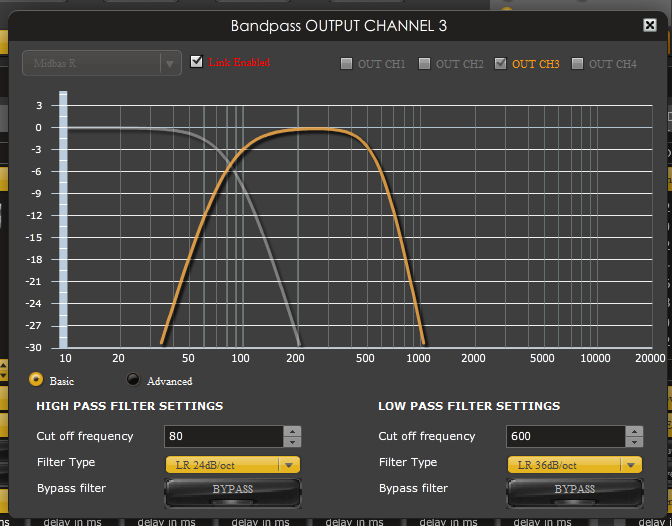Click the 20000 frequency axis label
The image size is (672, 526).
point(650,358)
